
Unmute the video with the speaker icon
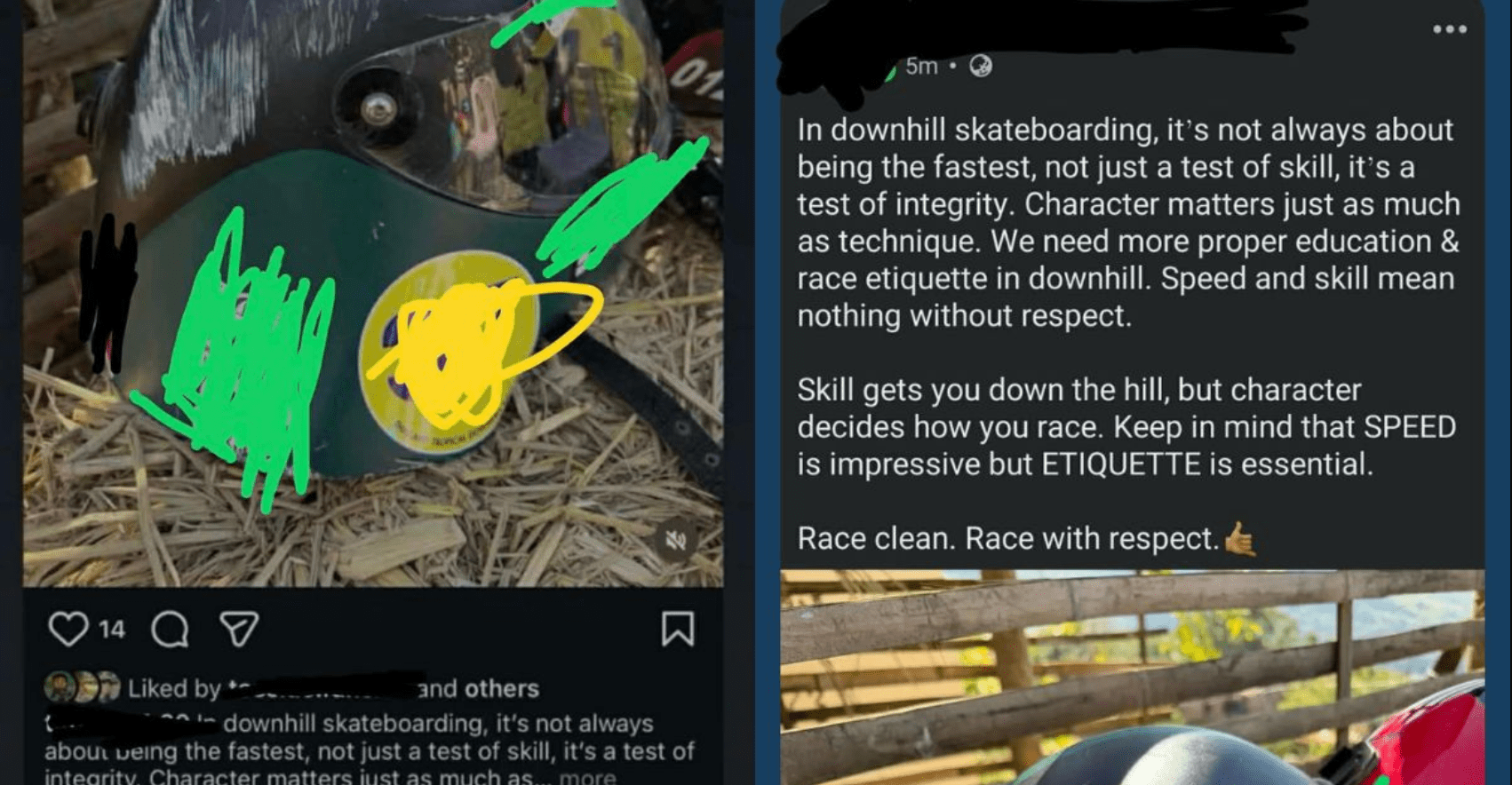(676, 541)
